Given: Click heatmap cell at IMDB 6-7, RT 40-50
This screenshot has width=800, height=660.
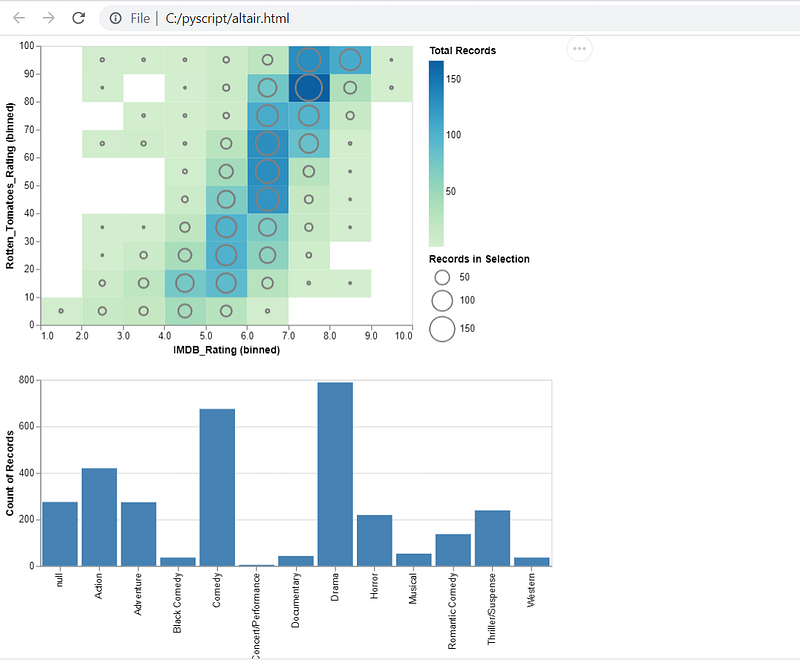Looking at the screenshot, I should [x=267, y=199].
